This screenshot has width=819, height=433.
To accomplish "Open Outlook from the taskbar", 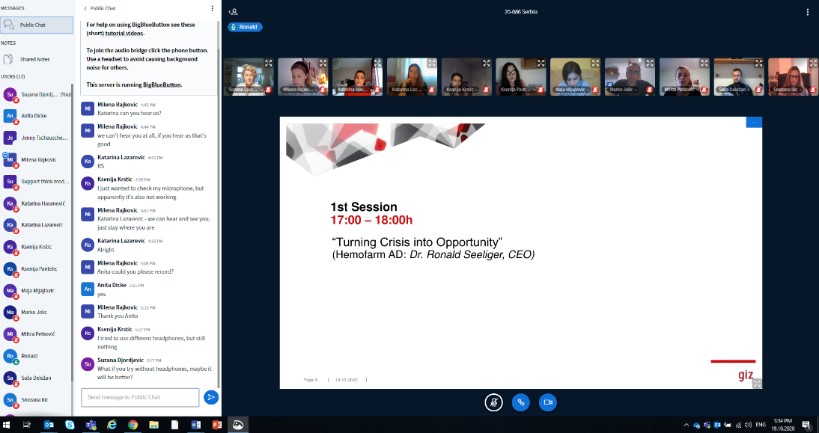I will click(49, 425).
